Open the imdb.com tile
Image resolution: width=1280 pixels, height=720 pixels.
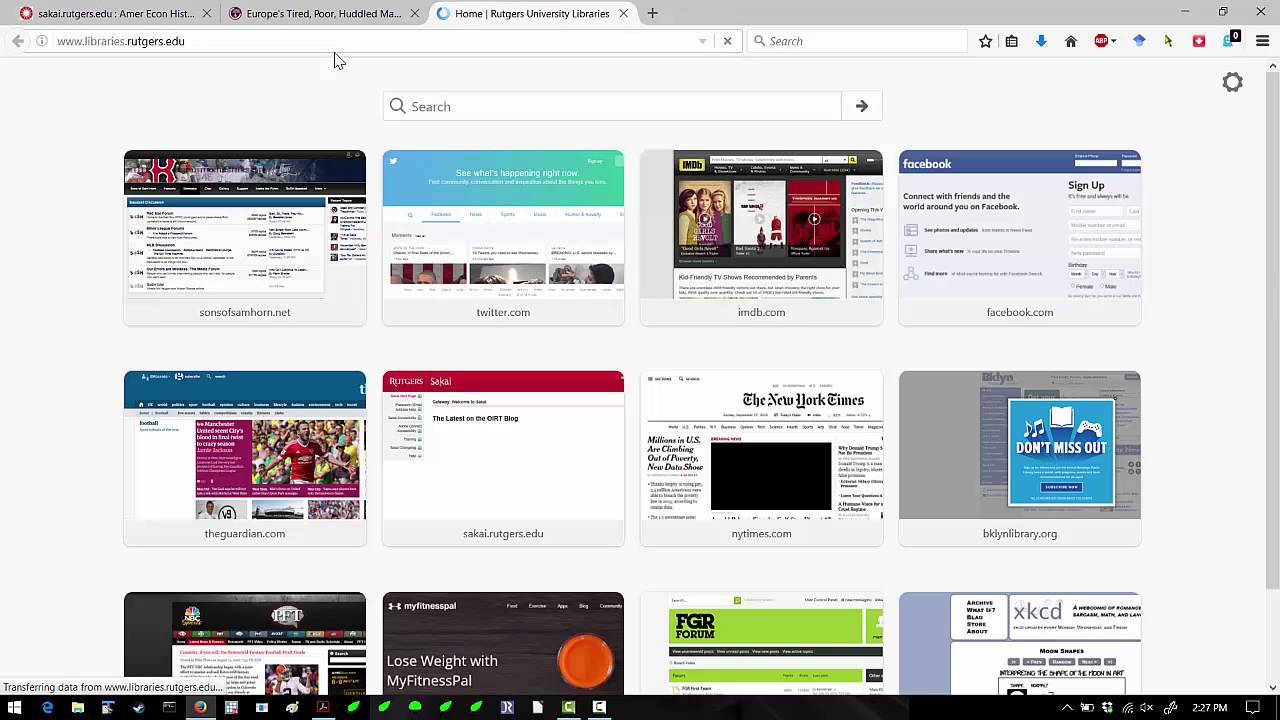761,238
